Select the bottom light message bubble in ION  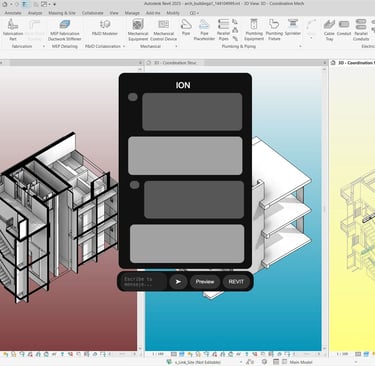click(187, 244)
